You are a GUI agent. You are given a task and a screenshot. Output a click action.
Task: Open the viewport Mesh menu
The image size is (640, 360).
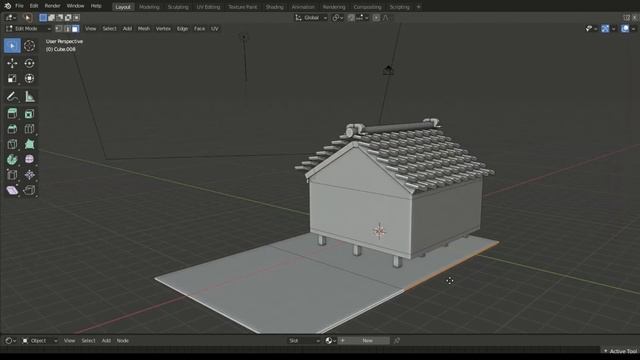[x=144, y=29]
